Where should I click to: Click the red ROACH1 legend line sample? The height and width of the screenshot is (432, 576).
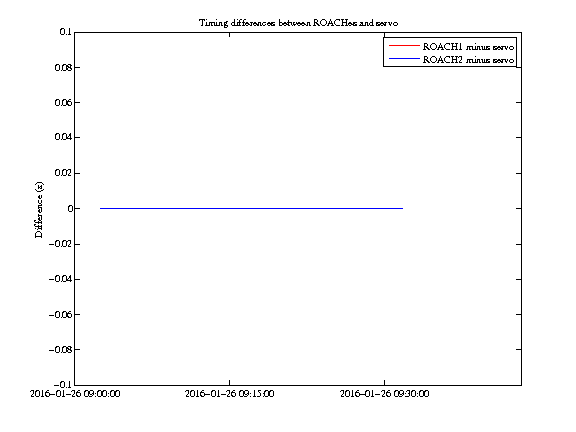[x=404, y=46]
